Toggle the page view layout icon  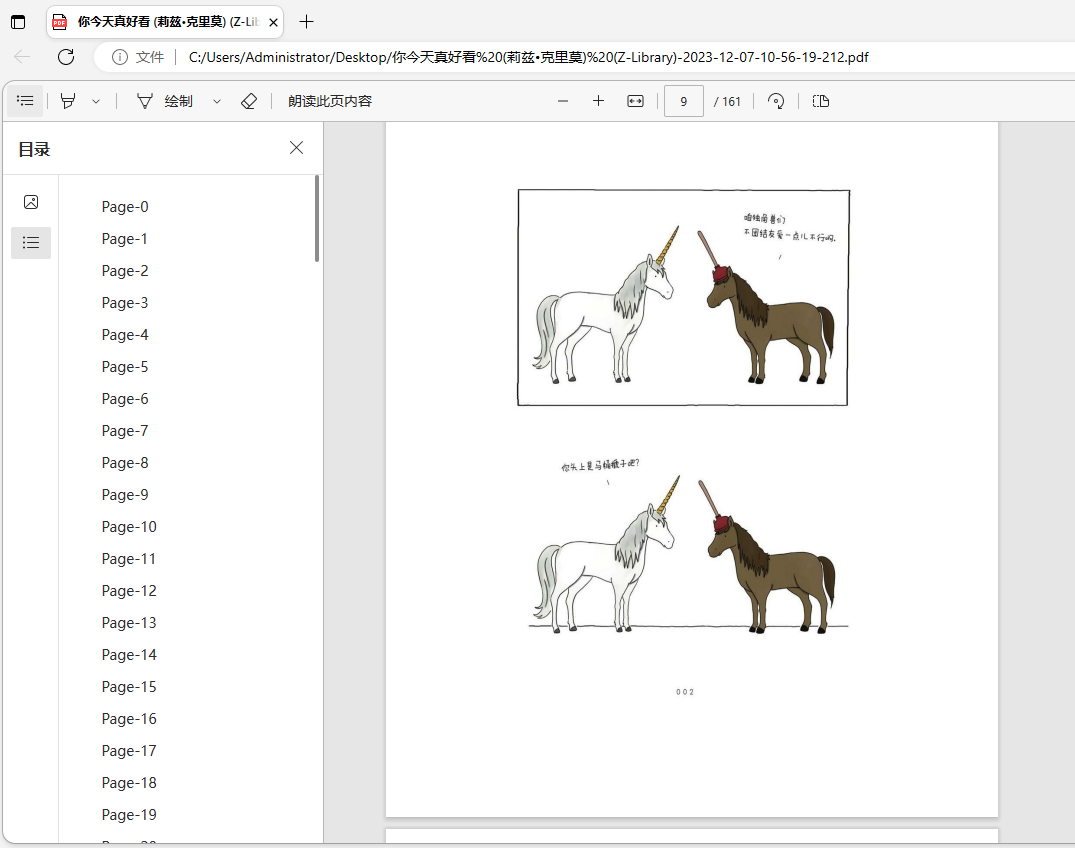[821, 101]
